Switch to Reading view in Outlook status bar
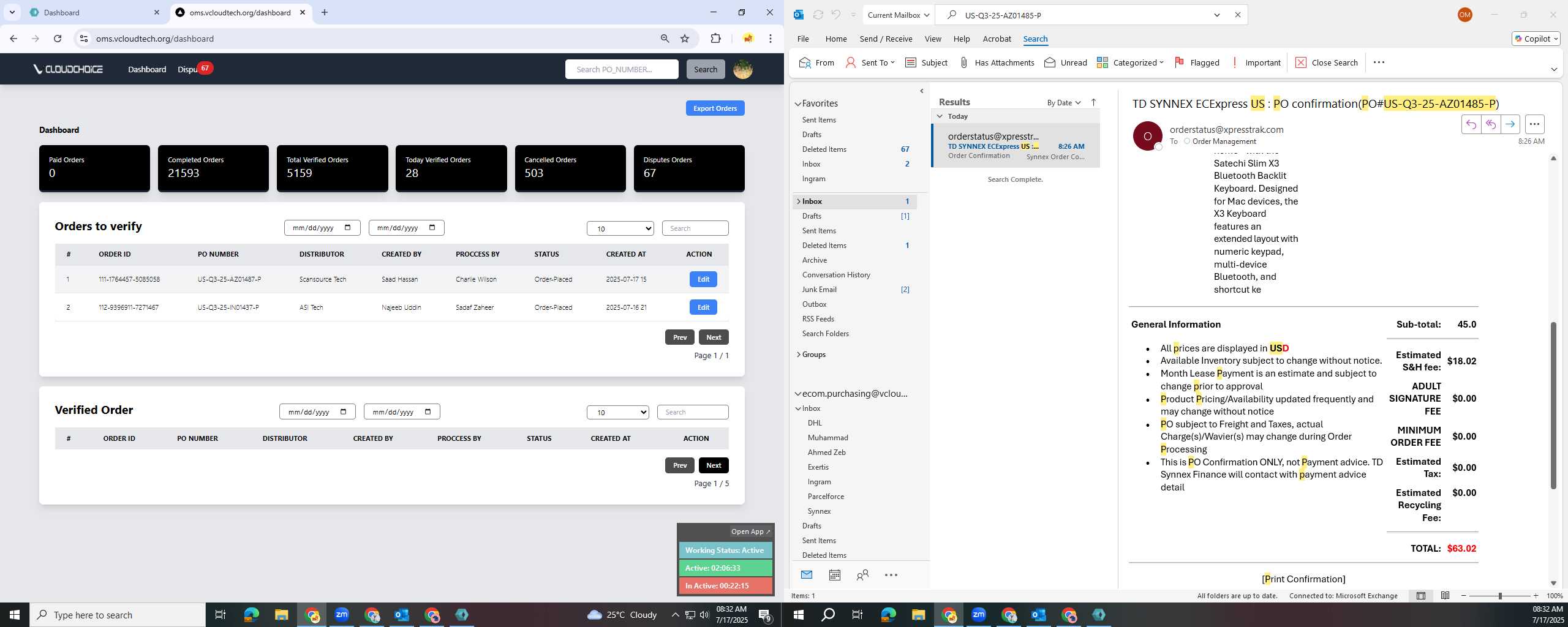Image resolution: width=1568 pixels, height=627 pixels. pyautogui.click(x=1445, y=596)
